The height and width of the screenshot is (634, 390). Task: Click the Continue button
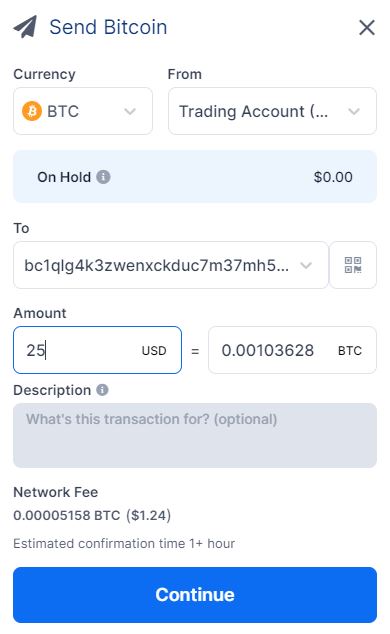click(x=195, y=595)
